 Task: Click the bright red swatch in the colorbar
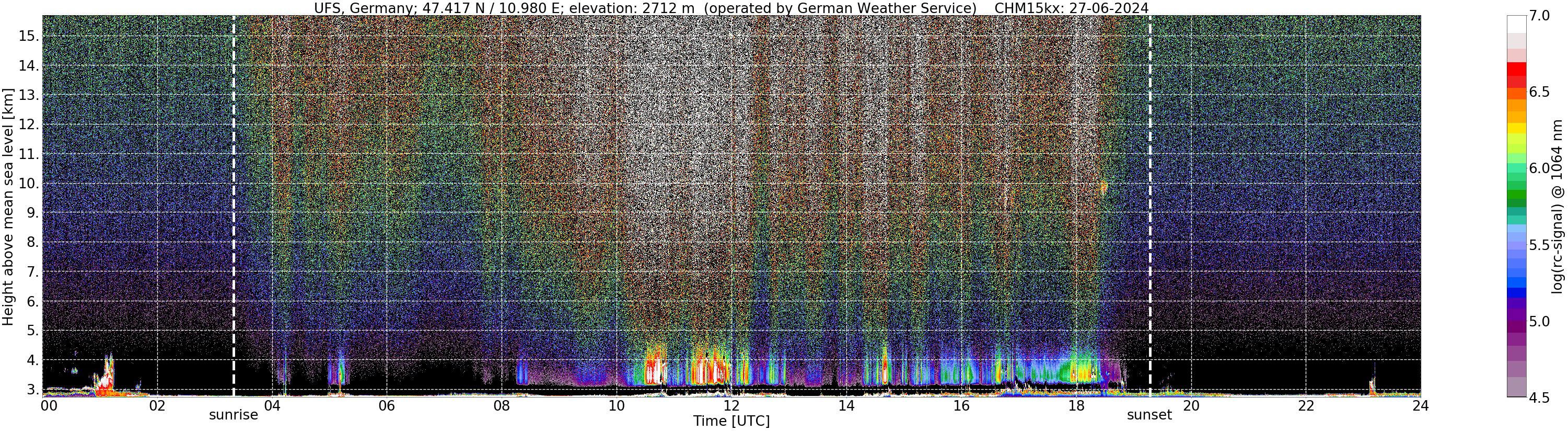pyautogui.click(x=1516, y=69)
